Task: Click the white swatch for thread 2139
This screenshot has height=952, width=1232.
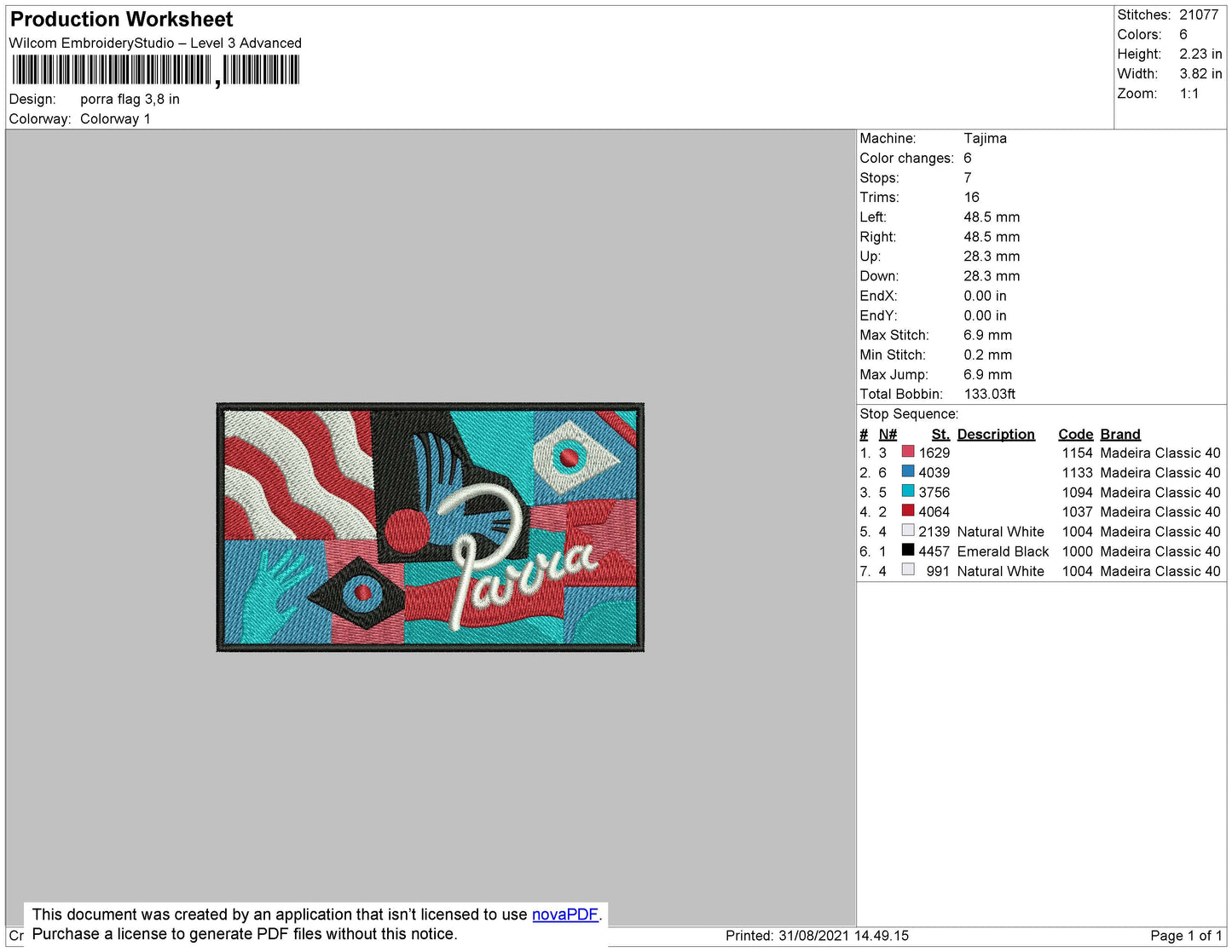Action: 908,530
